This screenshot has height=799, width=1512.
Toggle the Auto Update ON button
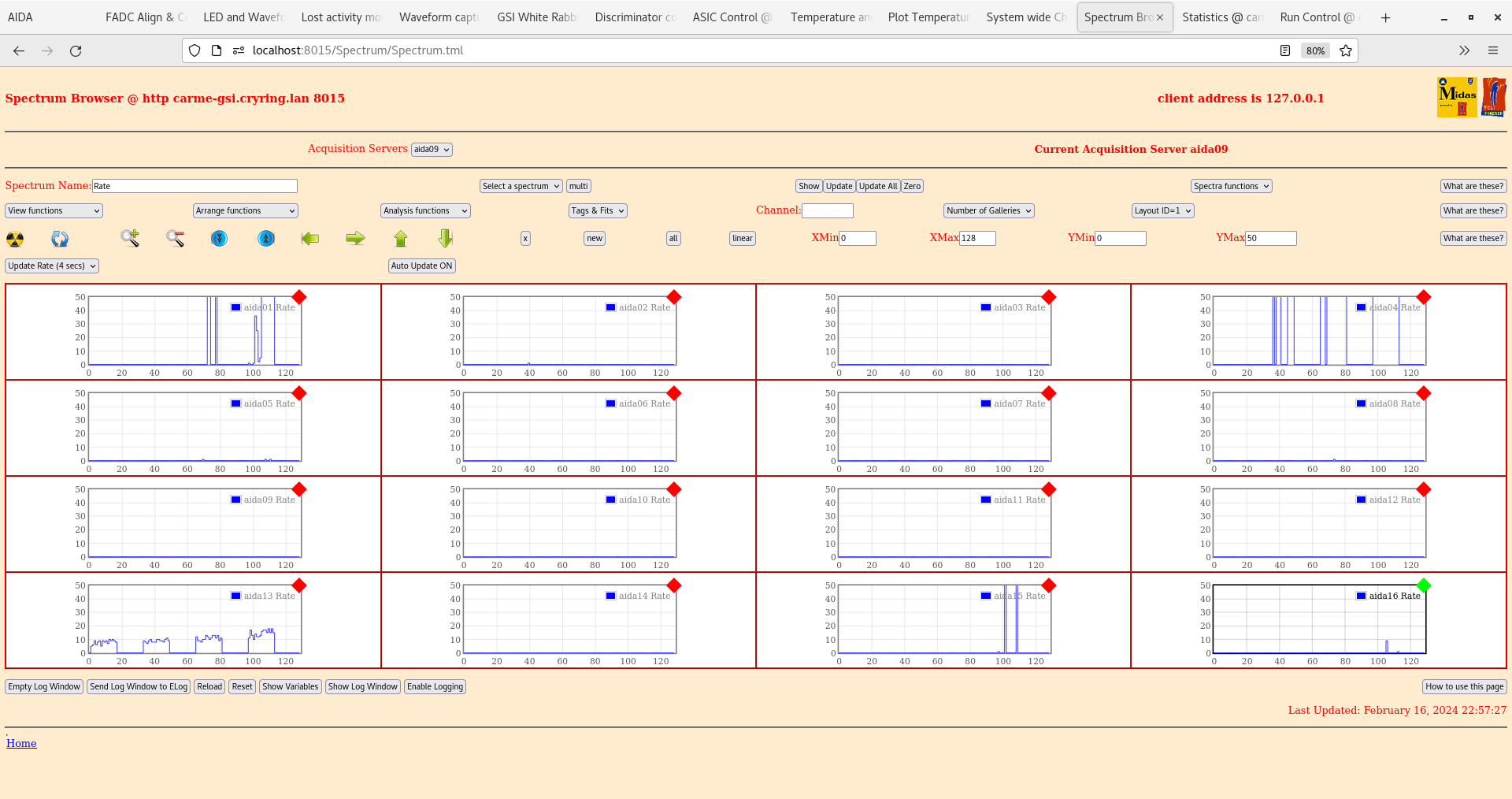(421, 266)
